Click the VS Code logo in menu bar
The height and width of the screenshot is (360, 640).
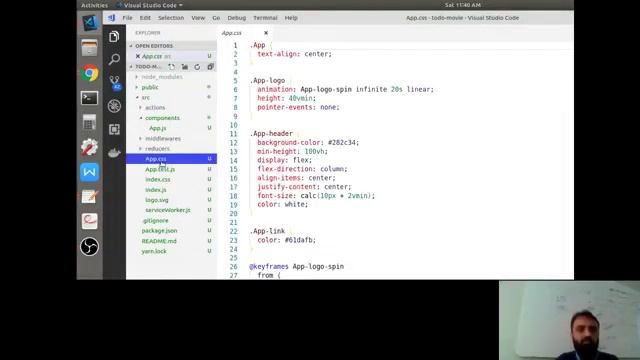coord(111,18)
